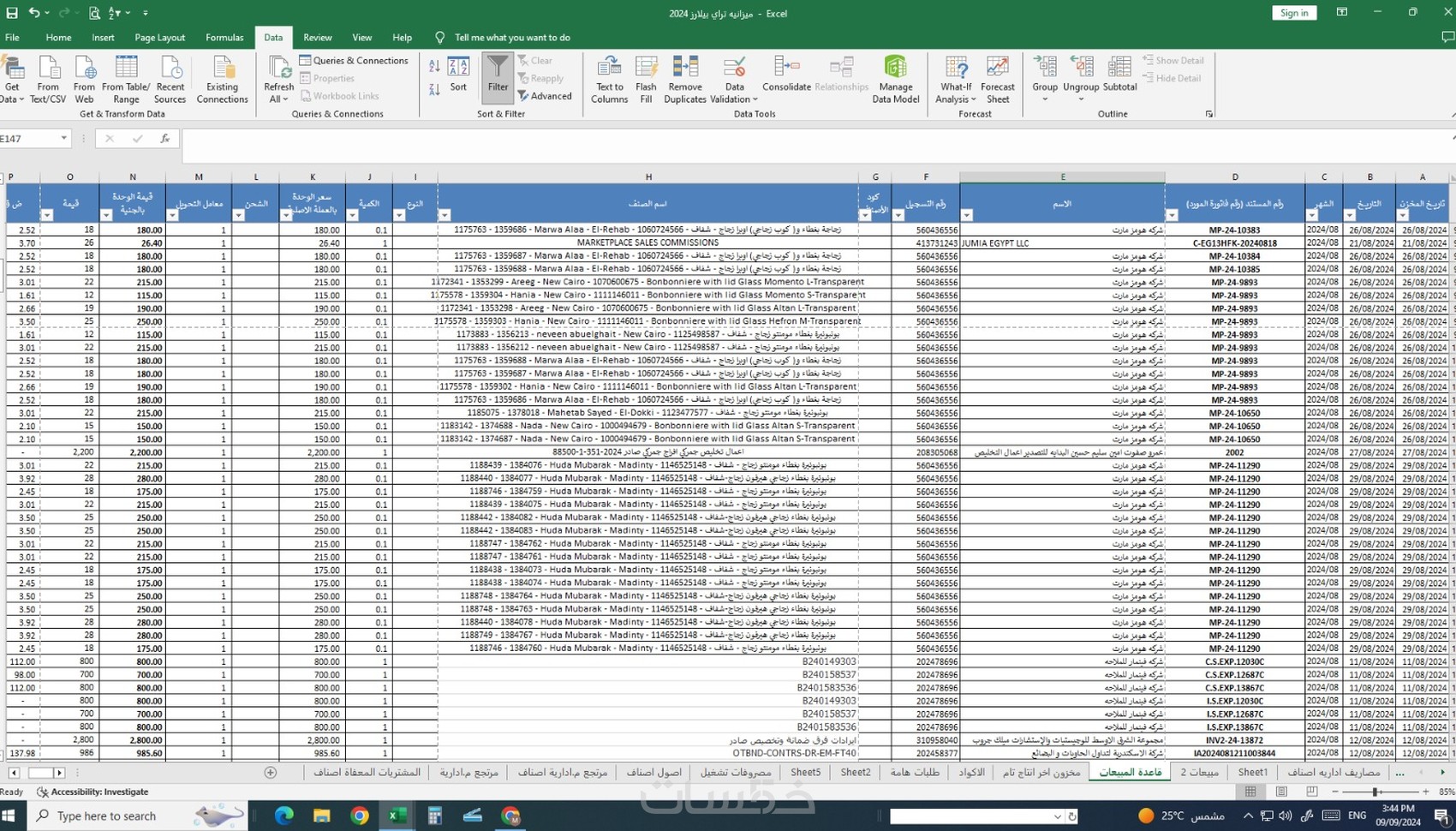Switch to Page Break Preview in status bar
1456x831 pixels.
click(x=1311, y=792)
